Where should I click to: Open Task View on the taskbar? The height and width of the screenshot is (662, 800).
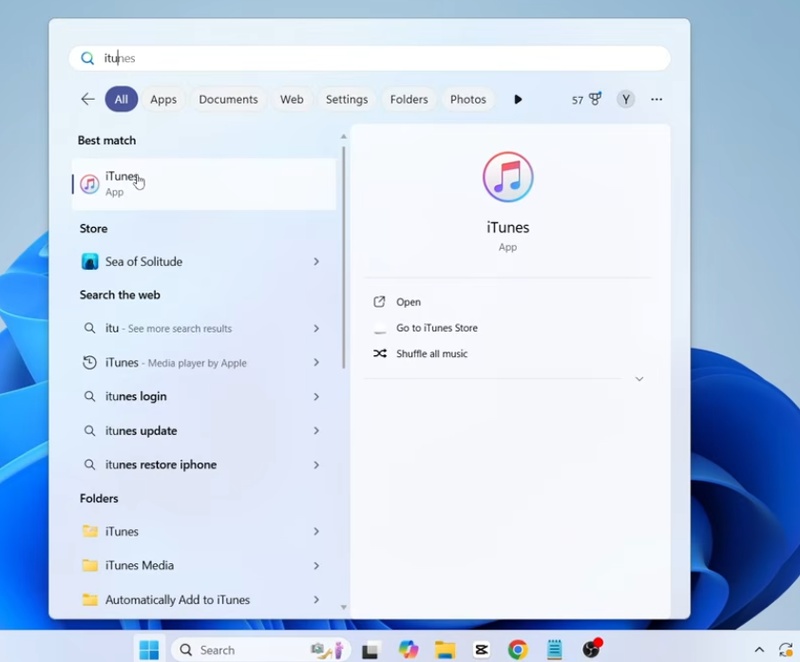click(370, 650)
